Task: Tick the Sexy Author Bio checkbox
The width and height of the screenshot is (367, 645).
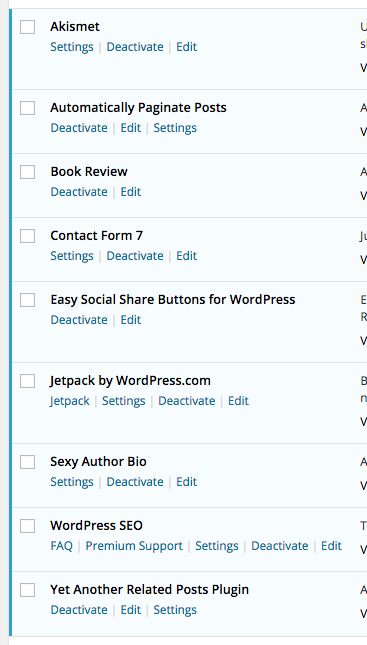Action: pos(28,462)
